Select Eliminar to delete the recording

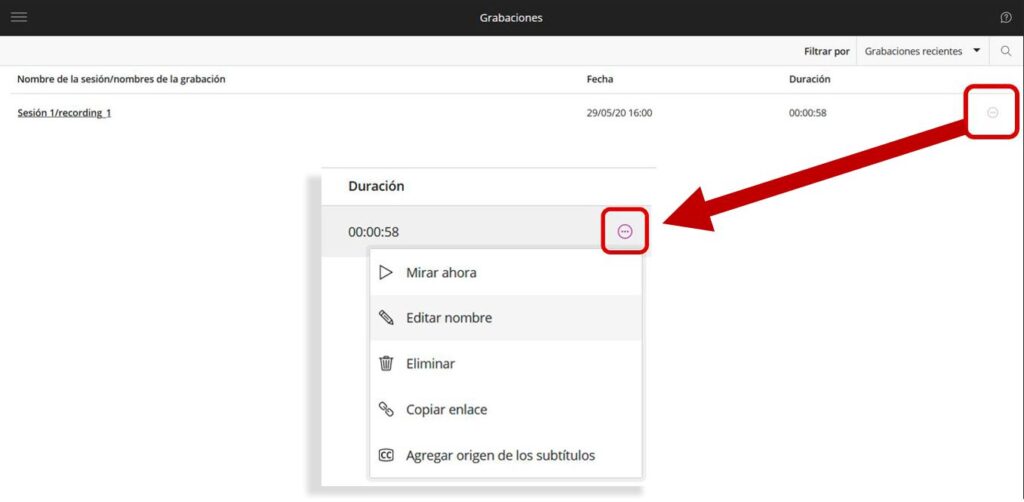pos(430,364)
